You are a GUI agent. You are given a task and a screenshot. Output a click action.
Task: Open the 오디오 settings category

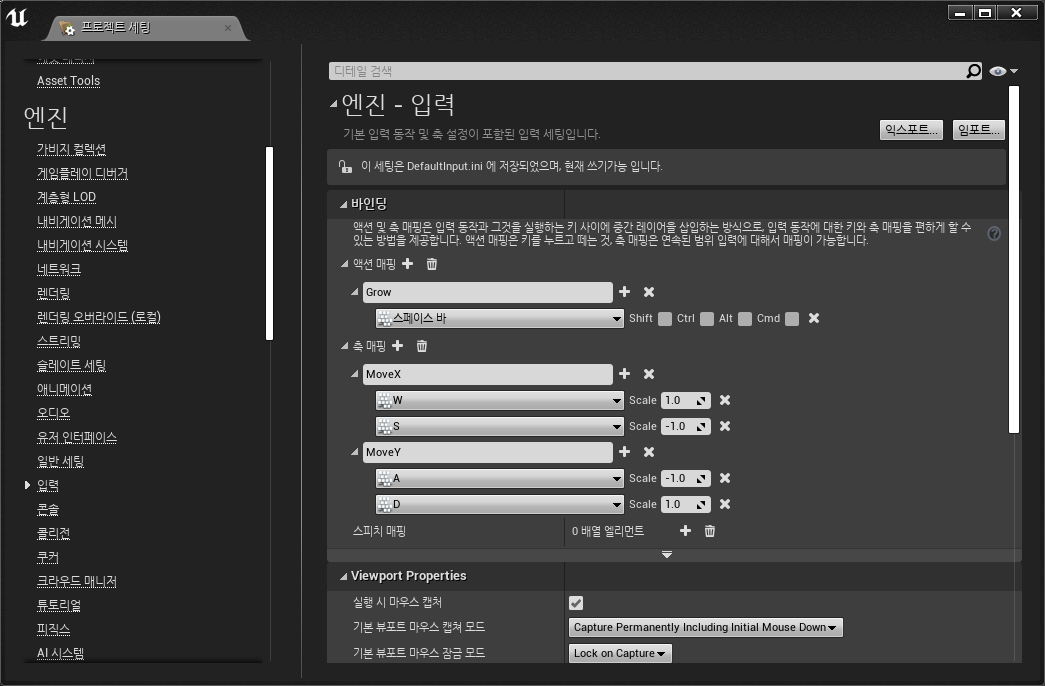click(53, 413)
